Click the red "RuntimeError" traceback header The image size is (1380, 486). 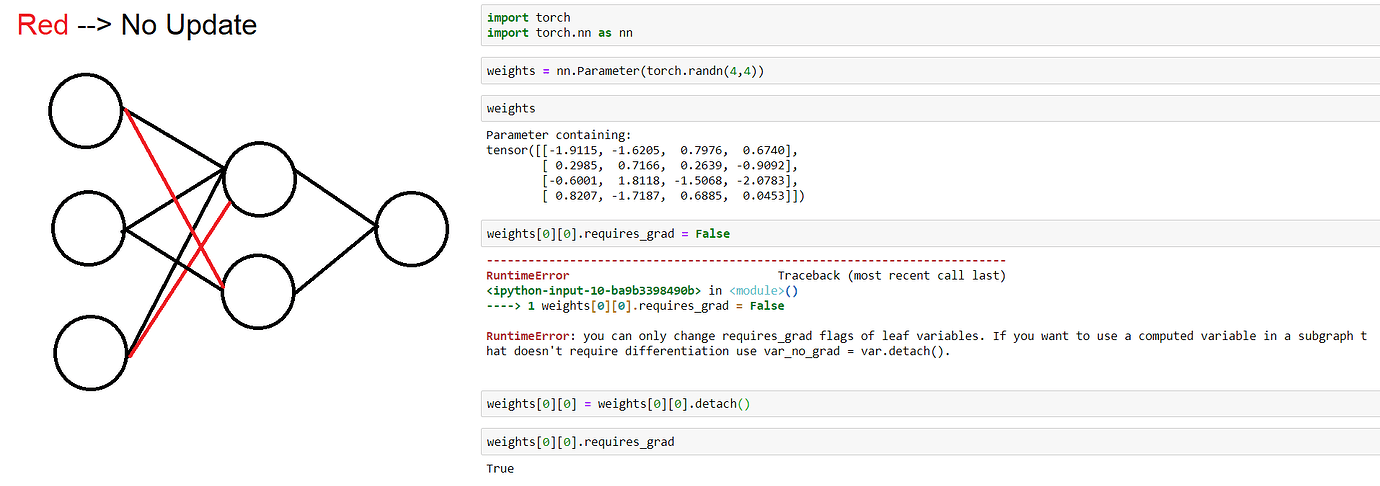coord(527,276)
